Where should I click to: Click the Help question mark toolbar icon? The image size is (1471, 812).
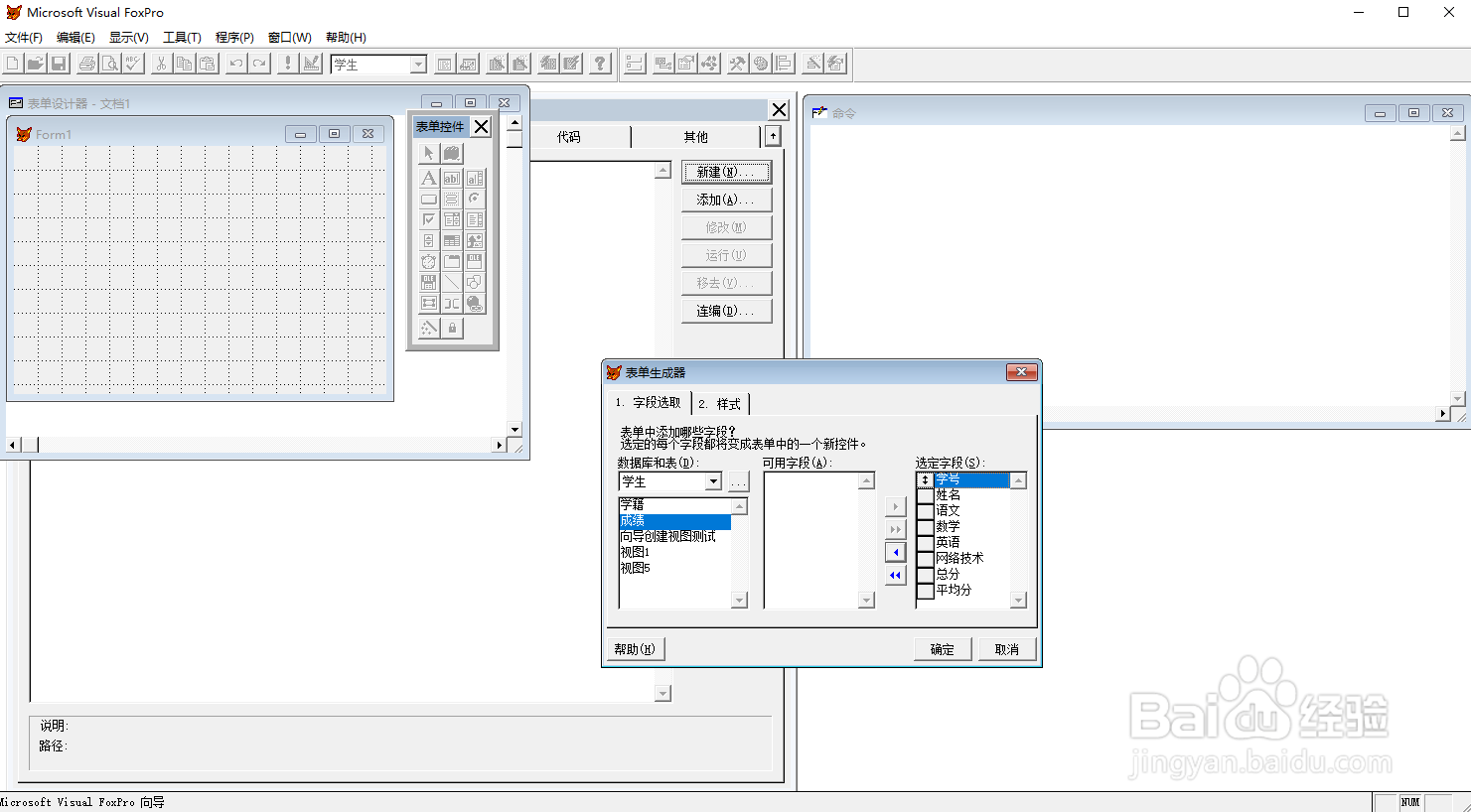pos(600,64)
